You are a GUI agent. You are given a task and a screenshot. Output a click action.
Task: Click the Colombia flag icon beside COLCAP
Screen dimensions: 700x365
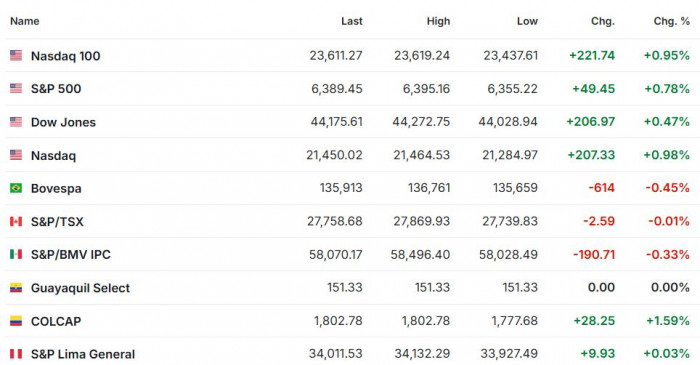tap(16, 321)
